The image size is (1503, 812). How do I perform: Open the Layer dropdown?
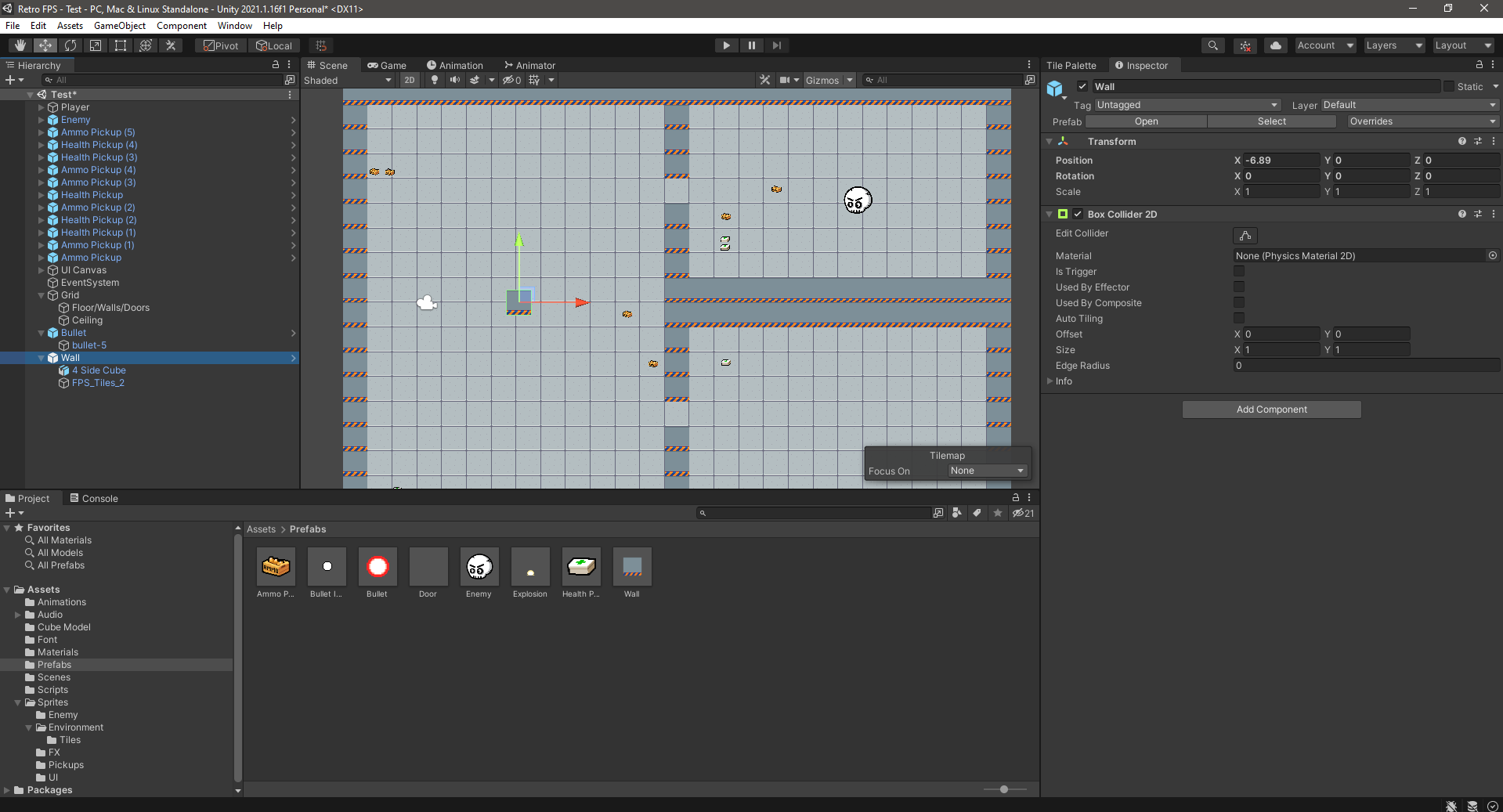(x=1410, y=105)
